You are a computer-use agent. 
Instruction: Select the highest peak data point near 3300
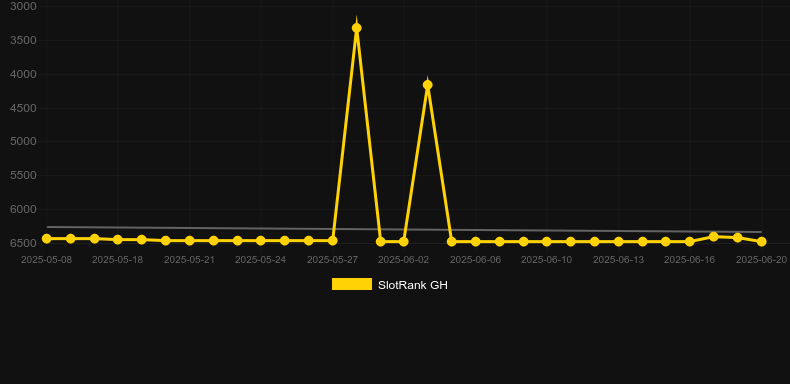pos(357,28)
